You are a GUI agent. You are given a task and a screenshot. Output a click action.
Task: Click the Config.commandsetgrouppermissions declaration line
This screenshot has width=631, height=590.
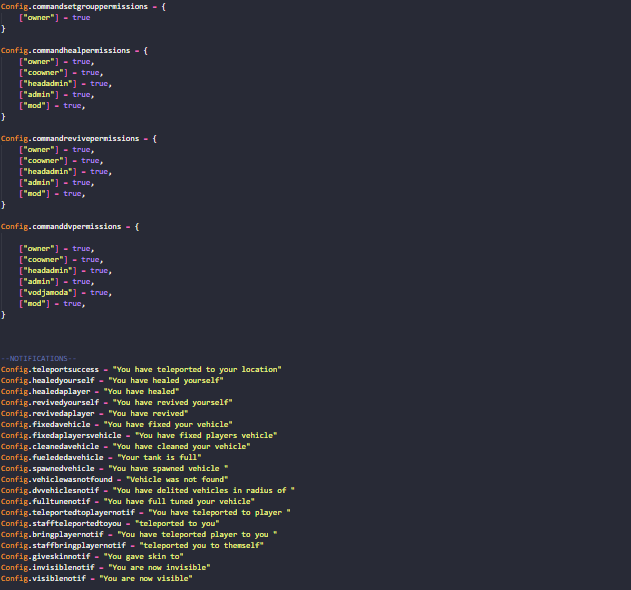click(x=78, y=7)
